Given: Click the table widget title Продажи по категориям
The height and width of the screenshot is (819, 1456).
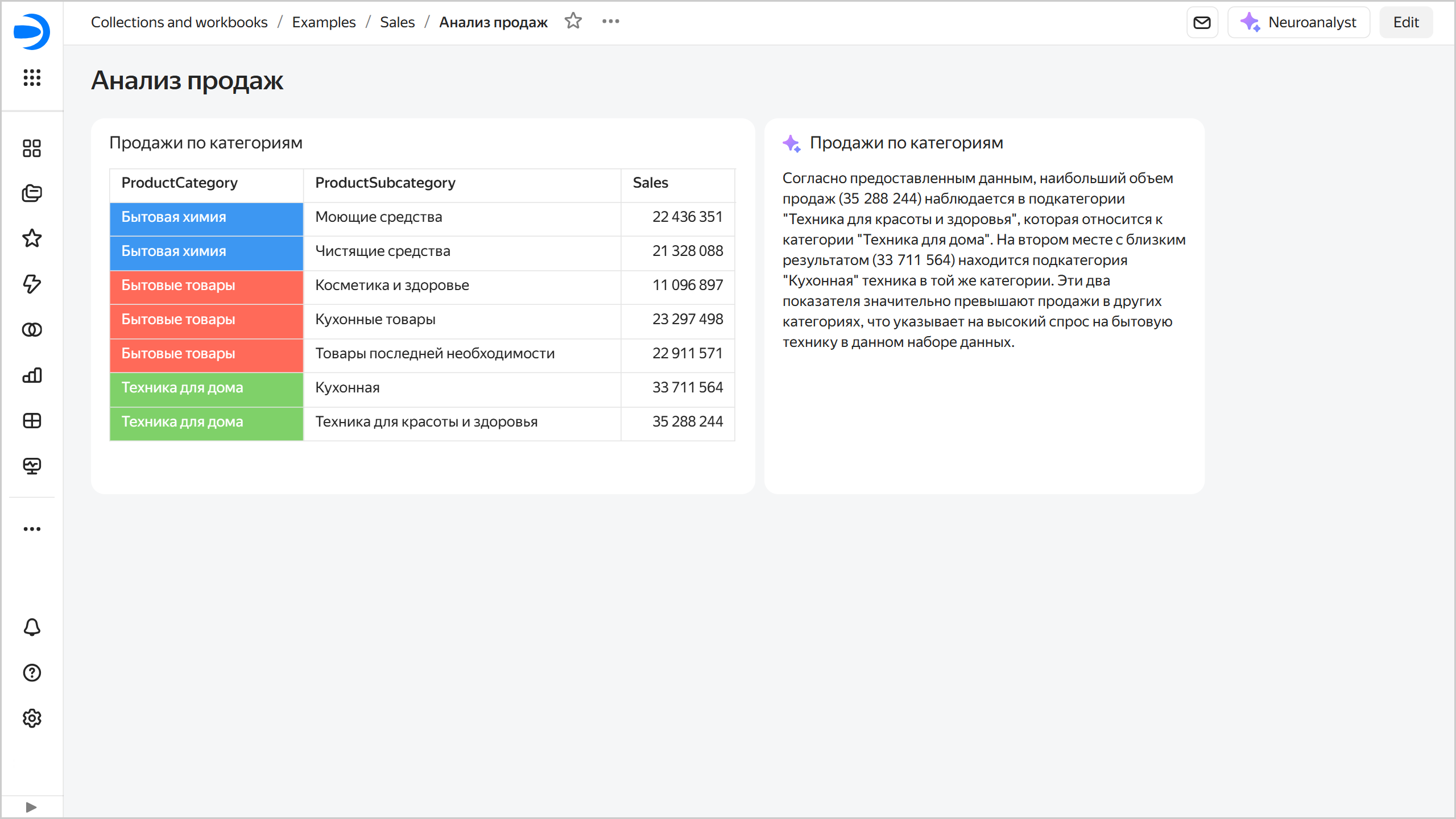Looking at the screenshot, I should [x=206, y=143].
